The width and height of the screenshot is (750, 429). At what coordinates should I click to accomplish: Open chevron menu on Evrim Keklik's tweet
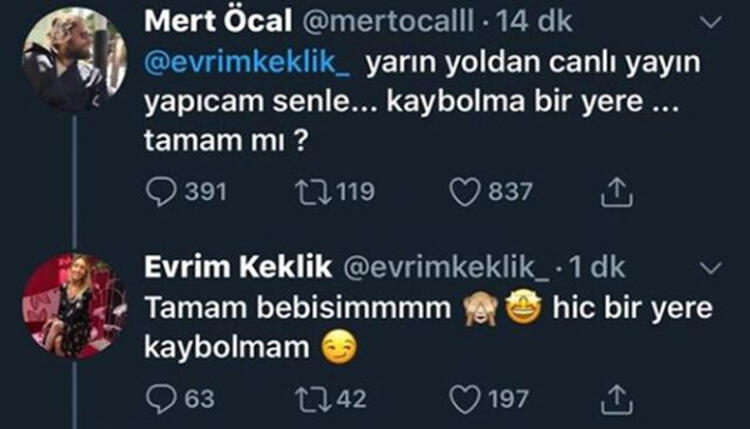click(x=712, y=268)
